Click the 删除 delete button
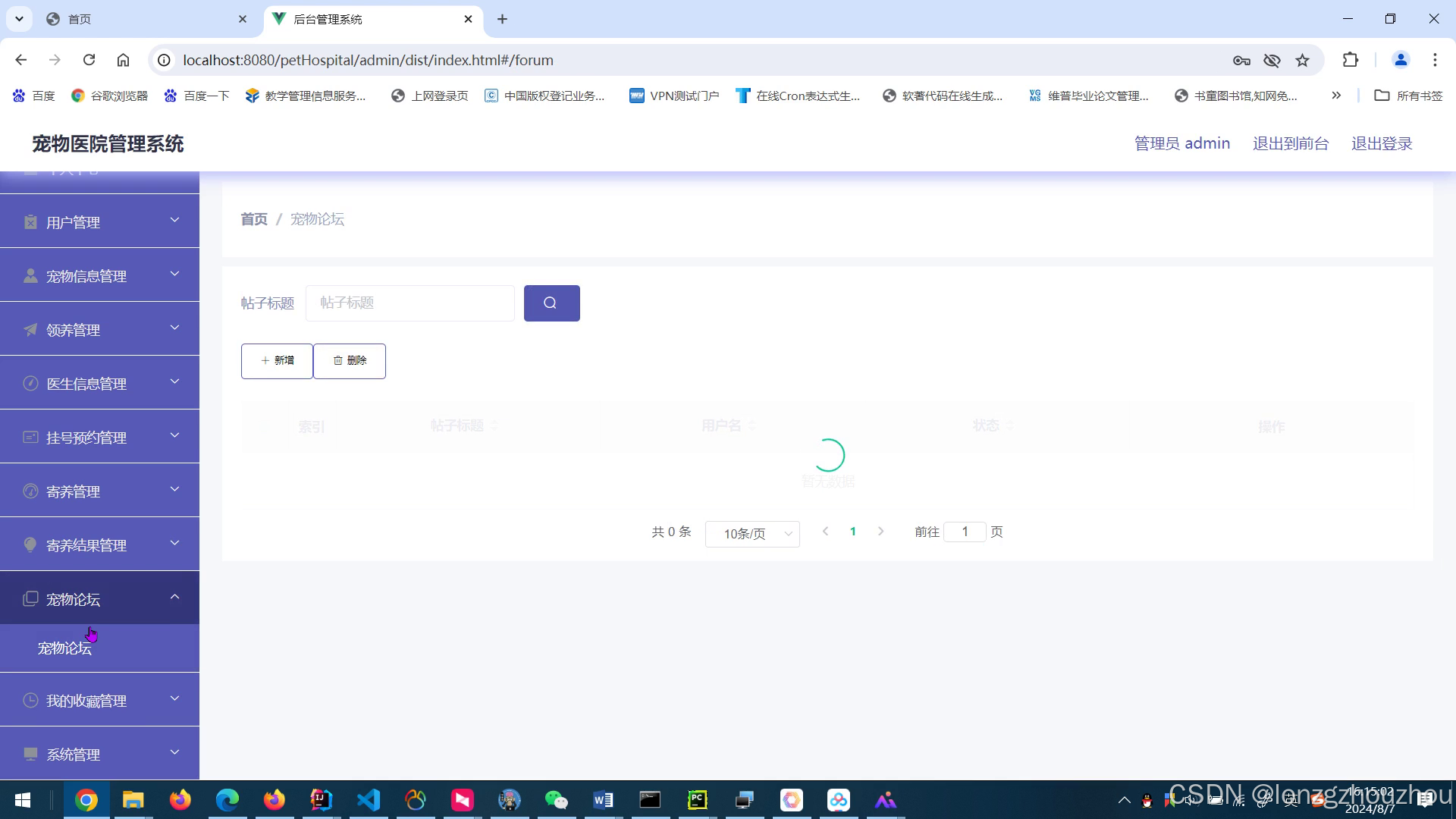1456x819 pixels. pyautogui.click(x=350, y=361)
